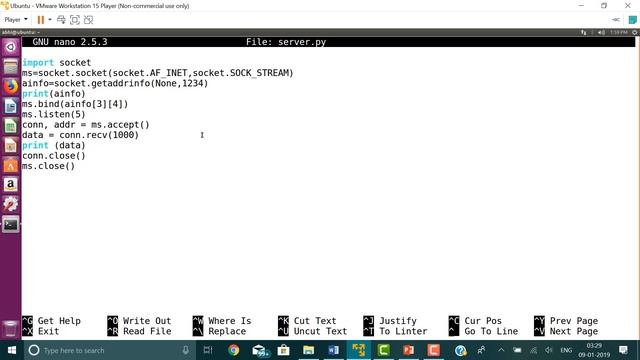Expand the power options arrow beside Pause
640x360 pixels.
[x=50, y=20]
